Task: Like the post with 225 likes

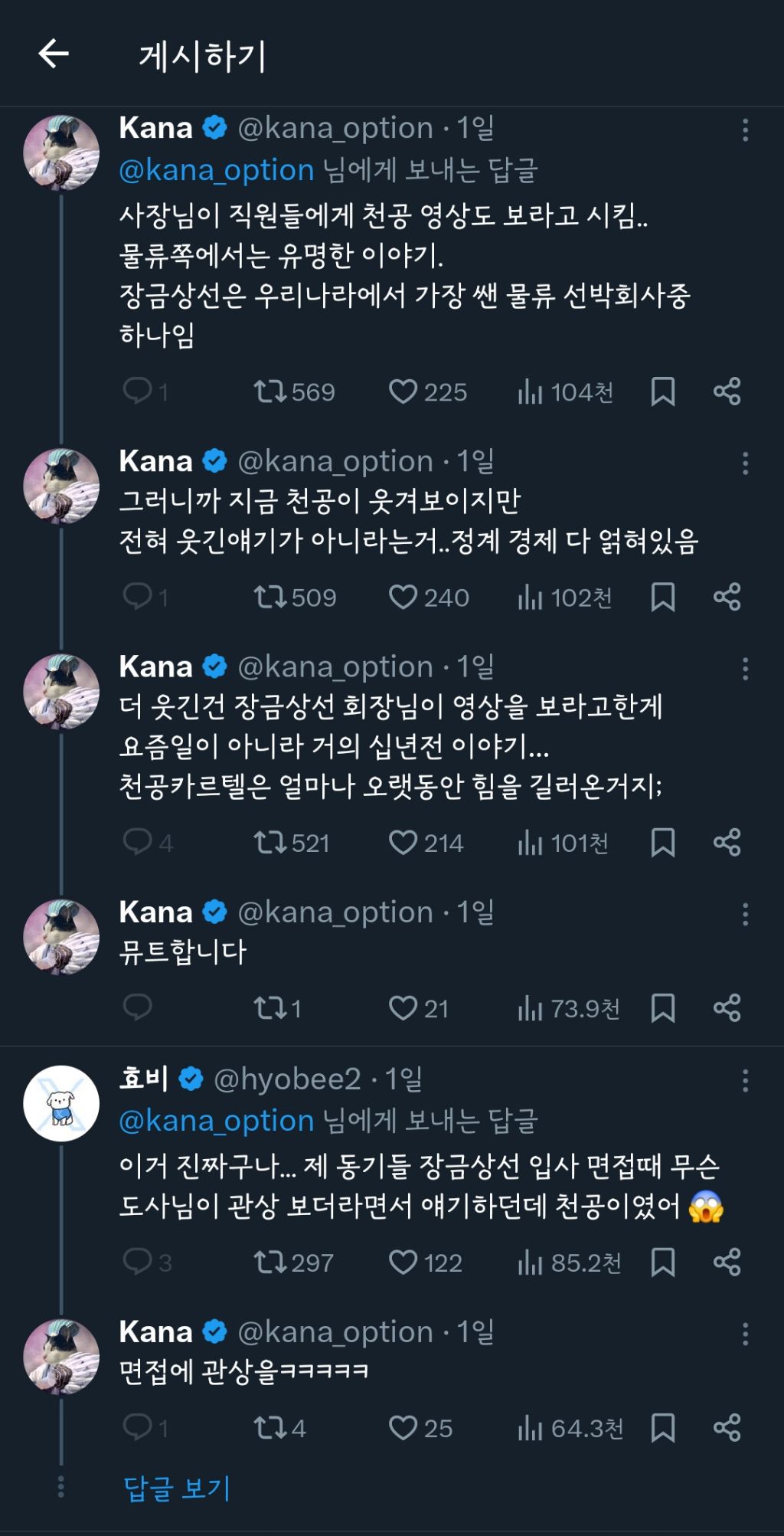Action: pyautogui.click(x=403, y=392)
